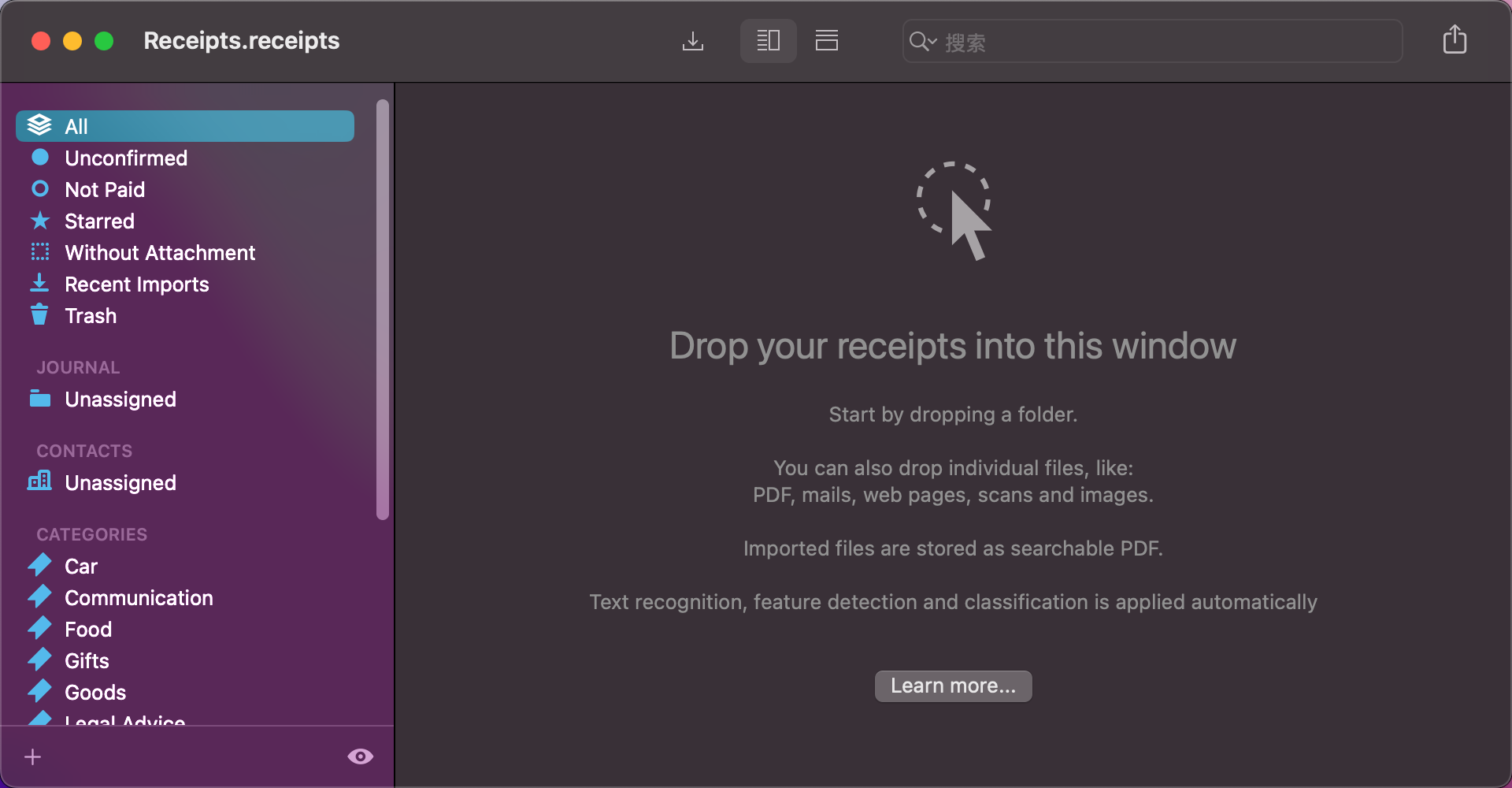Switch to split list-detail view
This screenshot has width=1512, height=788.
point(768,41)
